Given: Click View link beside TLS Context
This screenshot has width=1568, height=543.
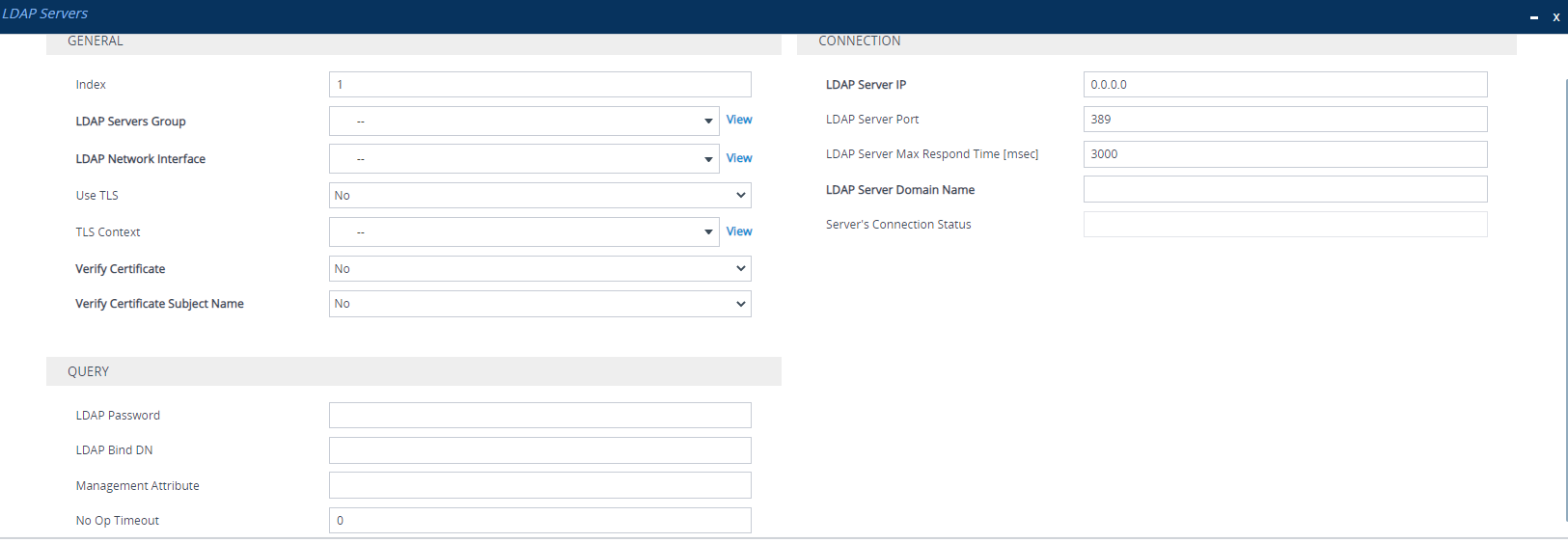Looking at the screenshot, I should tap(739, 231).
